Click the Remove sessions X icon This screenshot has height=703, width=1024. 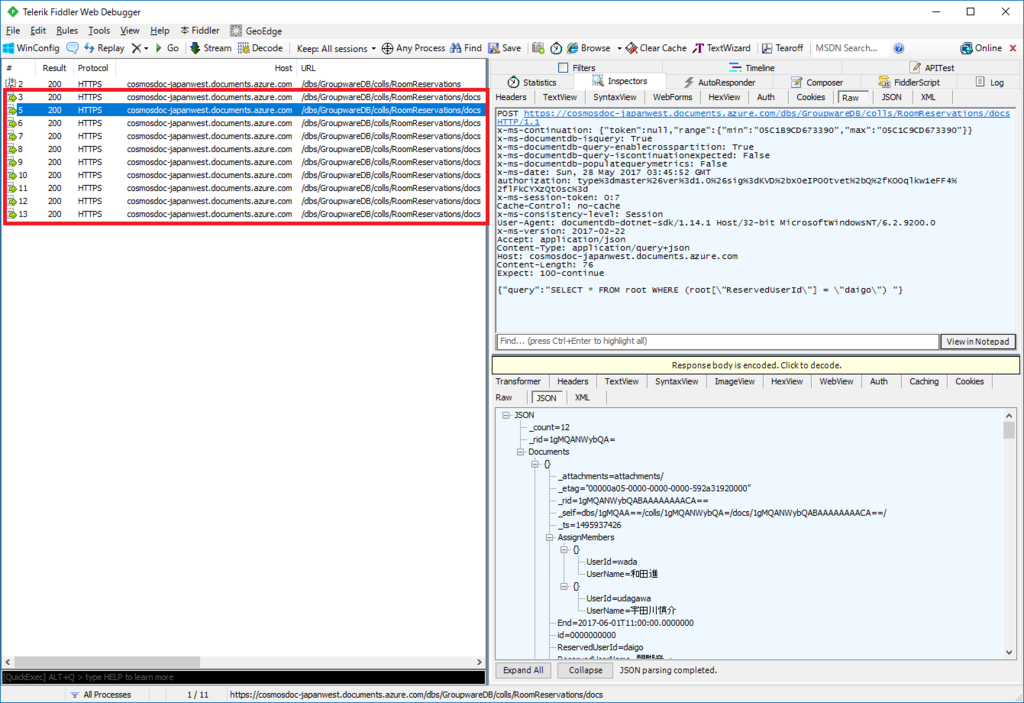136,48
